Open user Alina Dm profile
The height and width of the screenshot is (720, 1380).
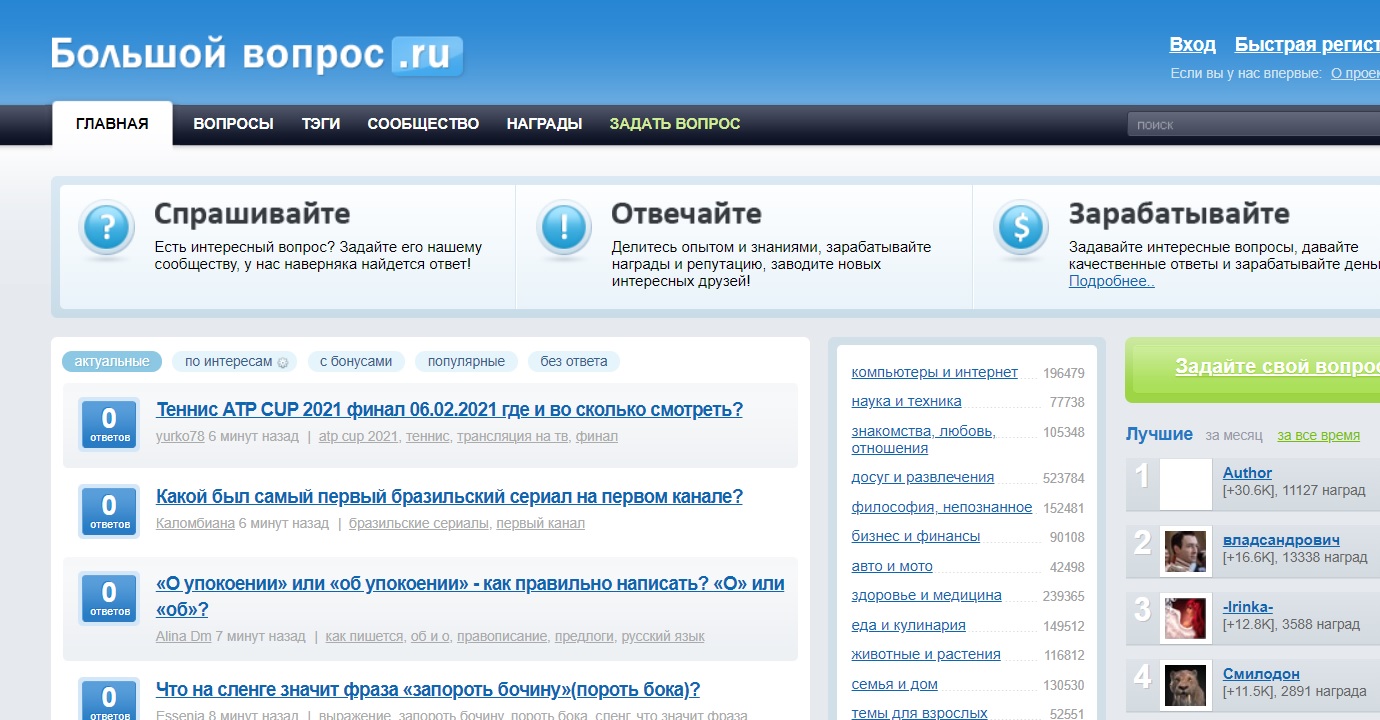coord(184,636)
